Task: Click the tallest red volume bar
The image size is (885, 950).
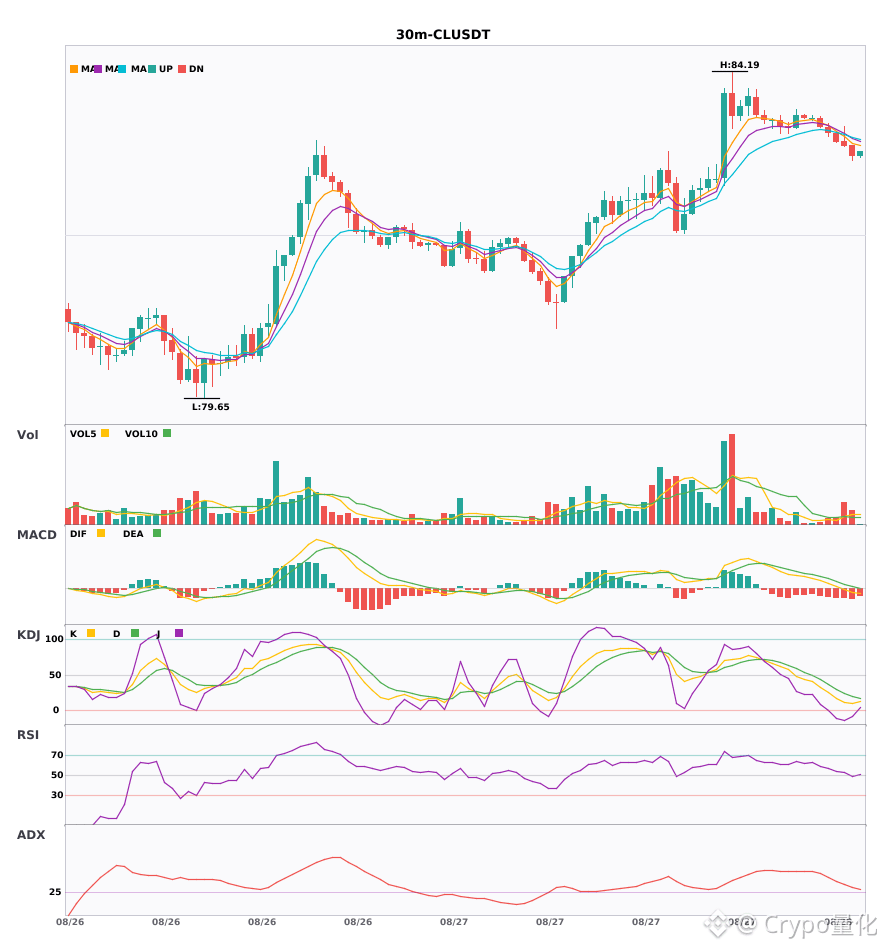Action: click(x=732, y=479)
